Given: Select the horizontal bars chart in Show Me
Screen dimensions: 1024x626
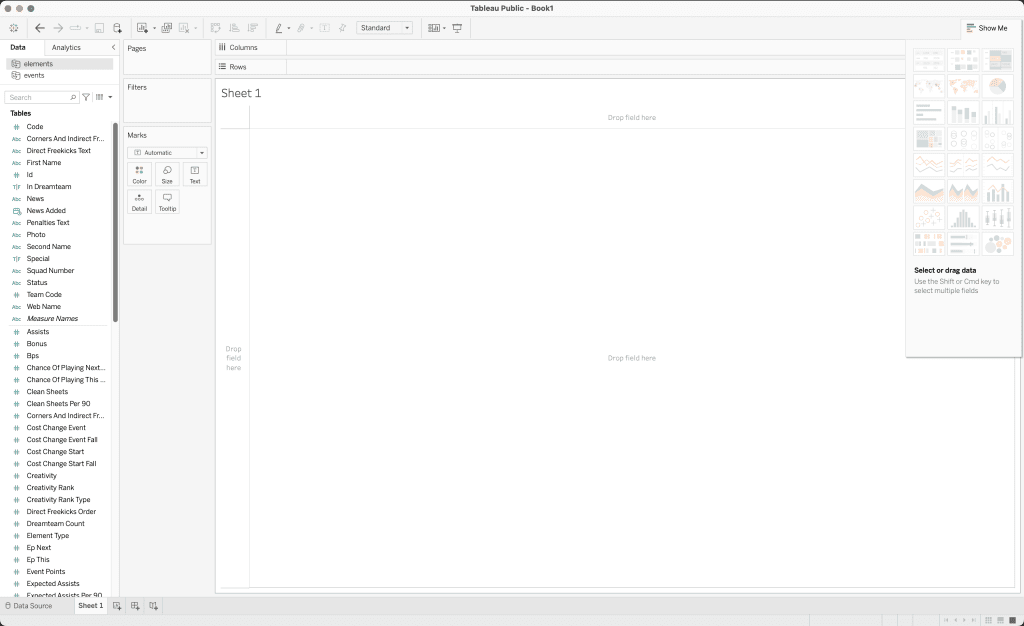Looking at the screenshot, I should 929,112.
